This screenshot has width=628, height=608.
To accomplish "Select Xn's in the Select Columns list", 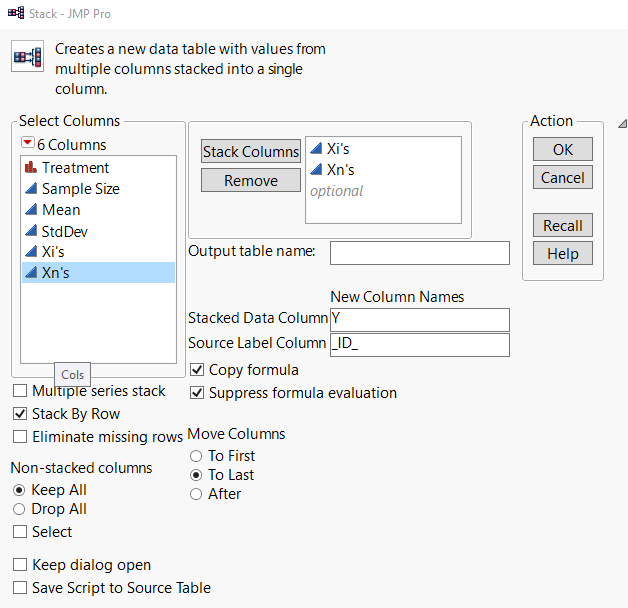I will [58, 273].
